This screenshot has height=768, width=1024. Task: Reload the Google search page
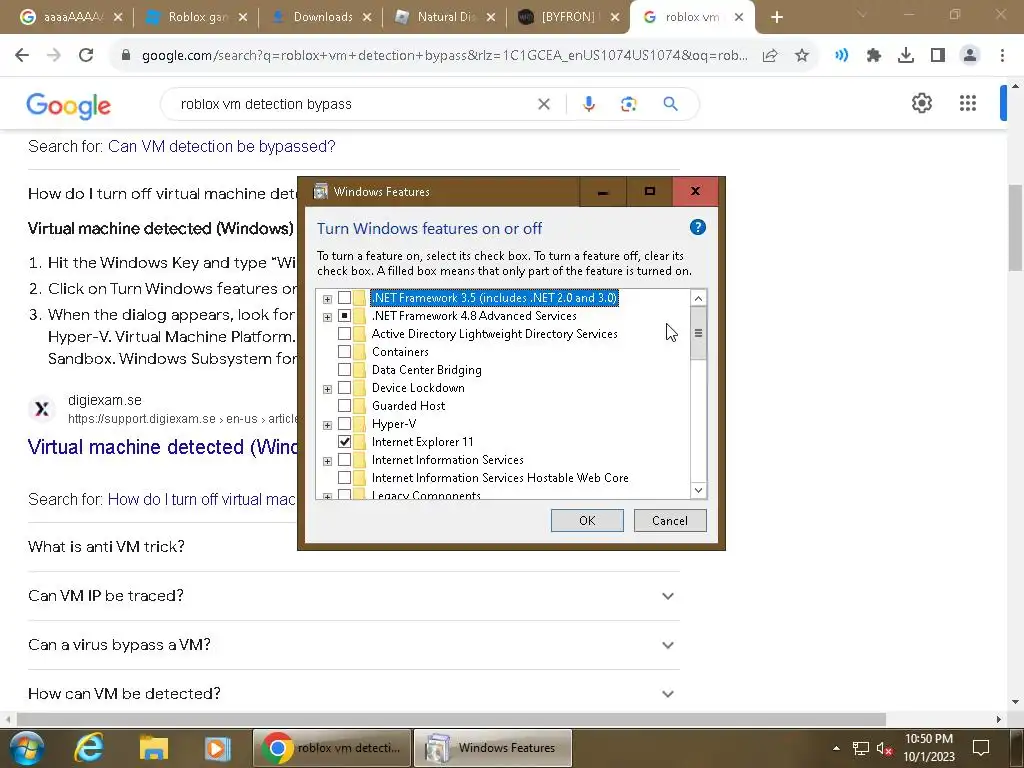click(x=86, y=56)
